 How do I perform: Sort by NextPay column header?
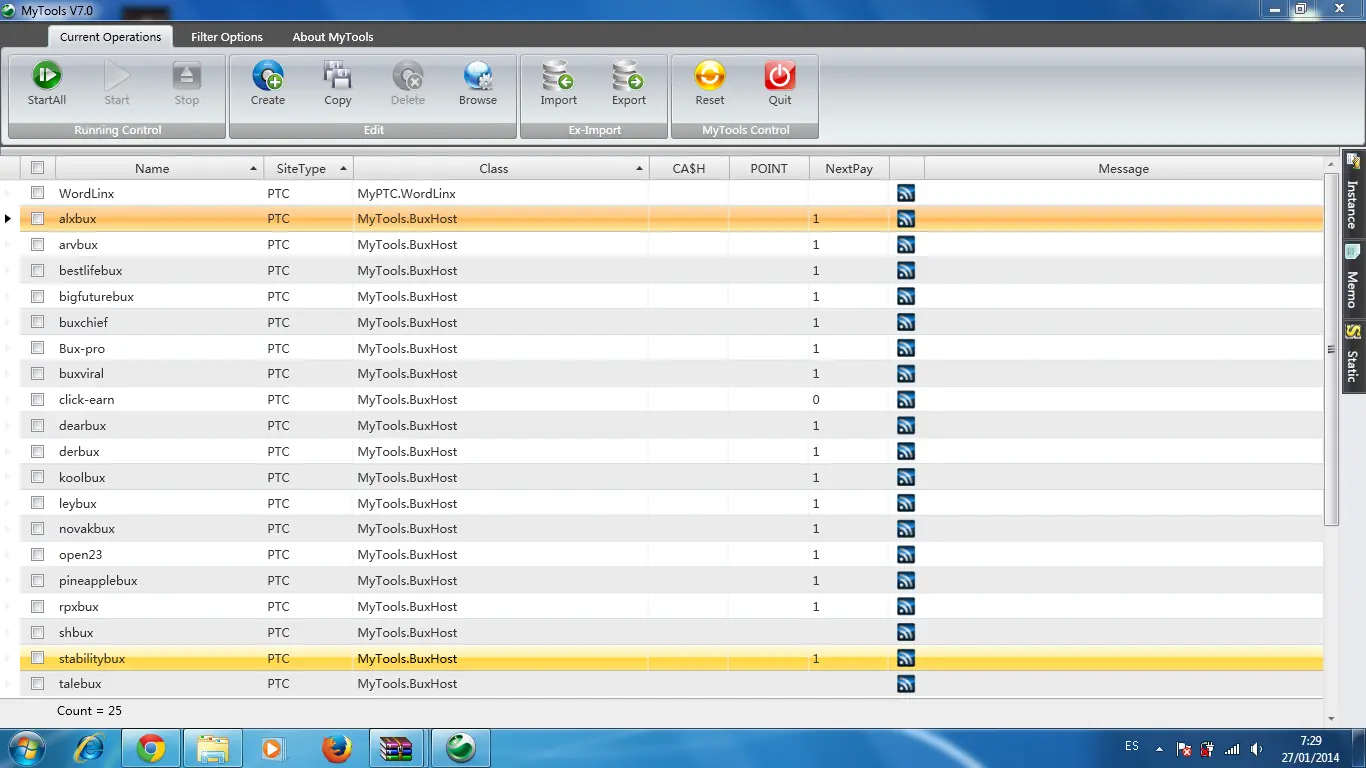(849, 168)
